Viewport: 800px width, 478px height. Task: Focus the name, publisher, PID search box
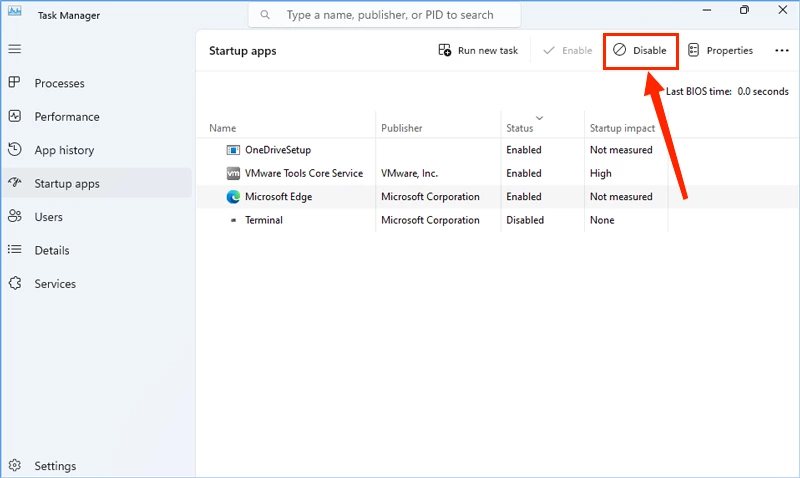point(385,15)
